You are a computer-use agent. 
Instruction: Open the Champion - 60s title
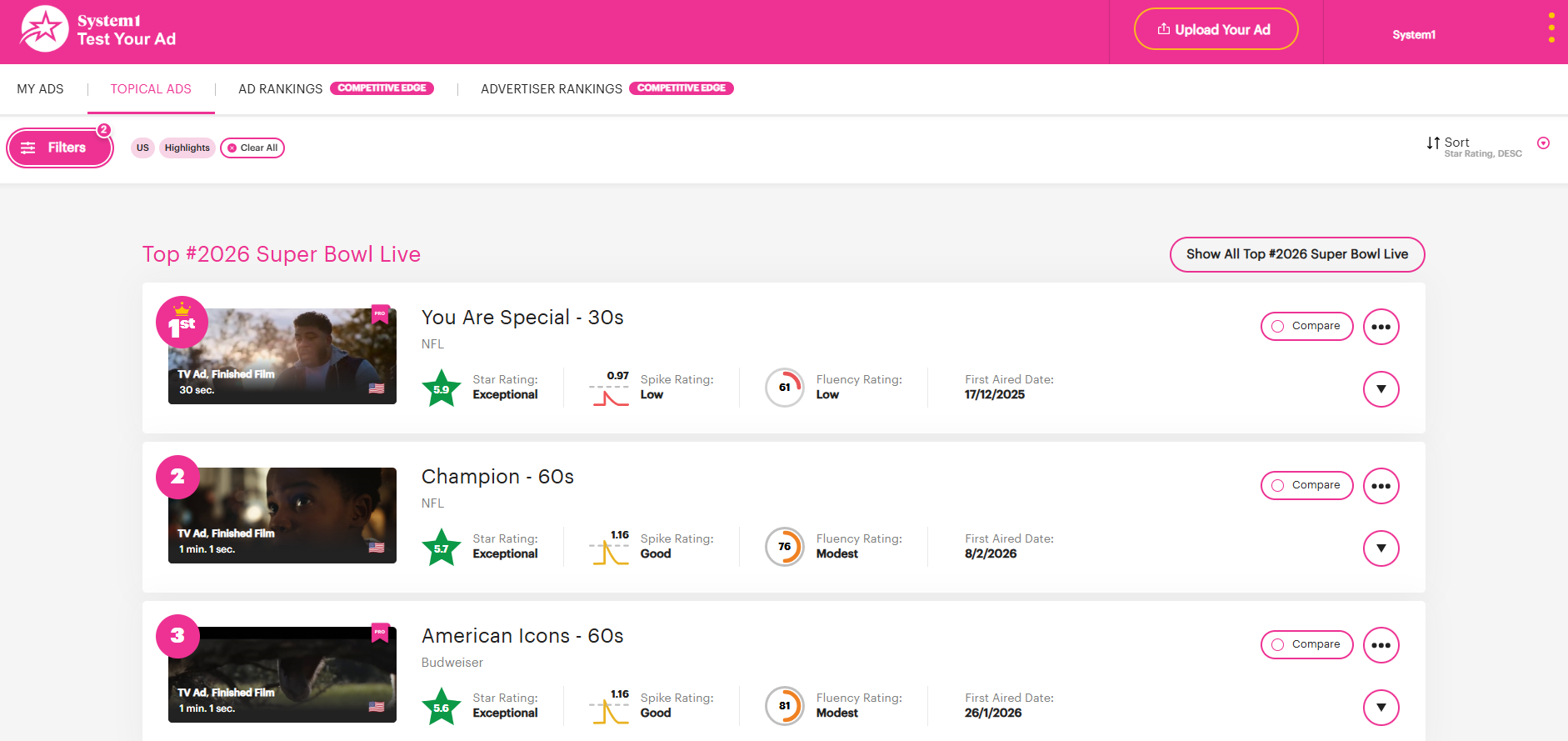(497, 477)
